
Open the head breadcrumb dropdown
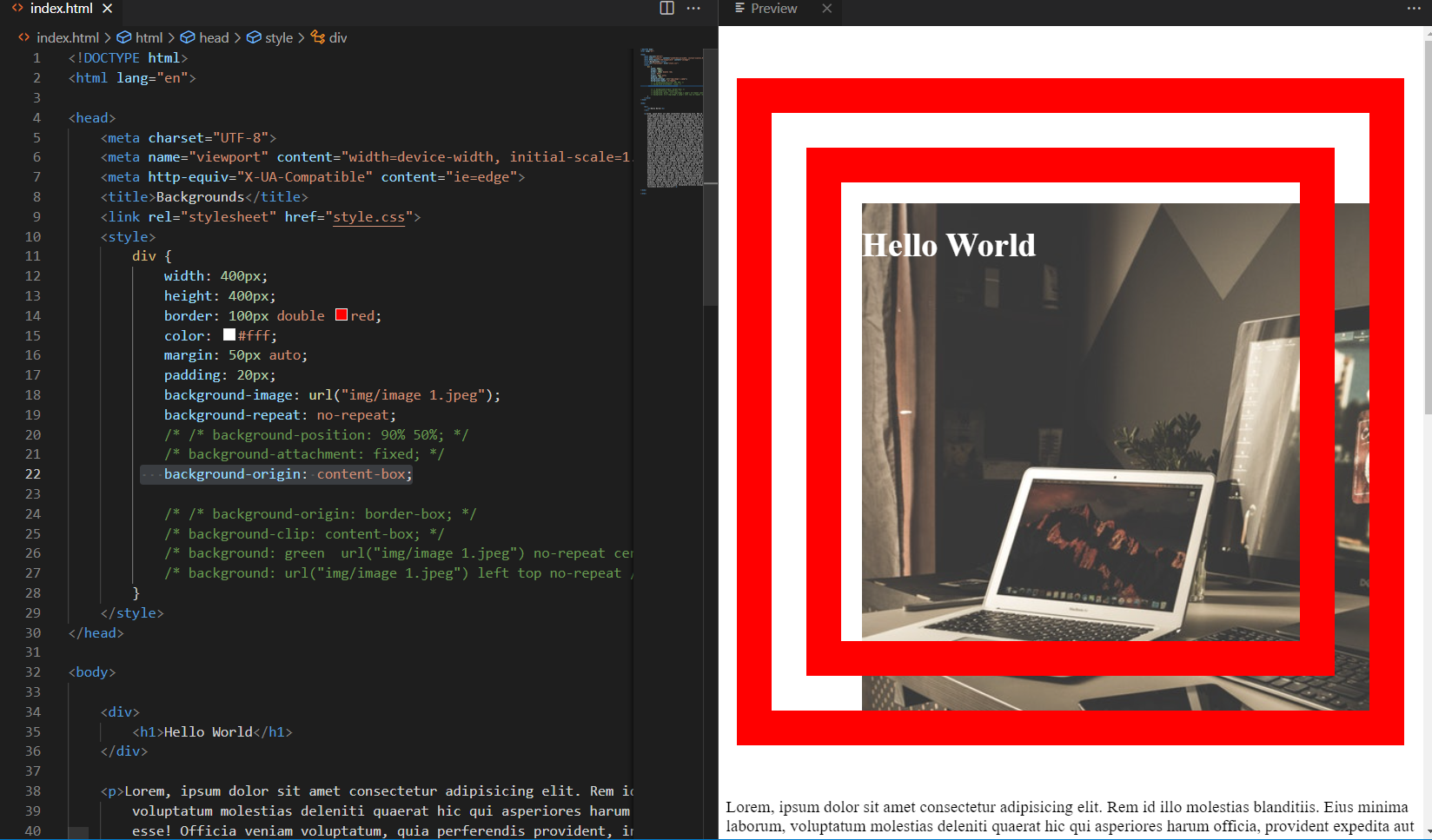point(214,37)
